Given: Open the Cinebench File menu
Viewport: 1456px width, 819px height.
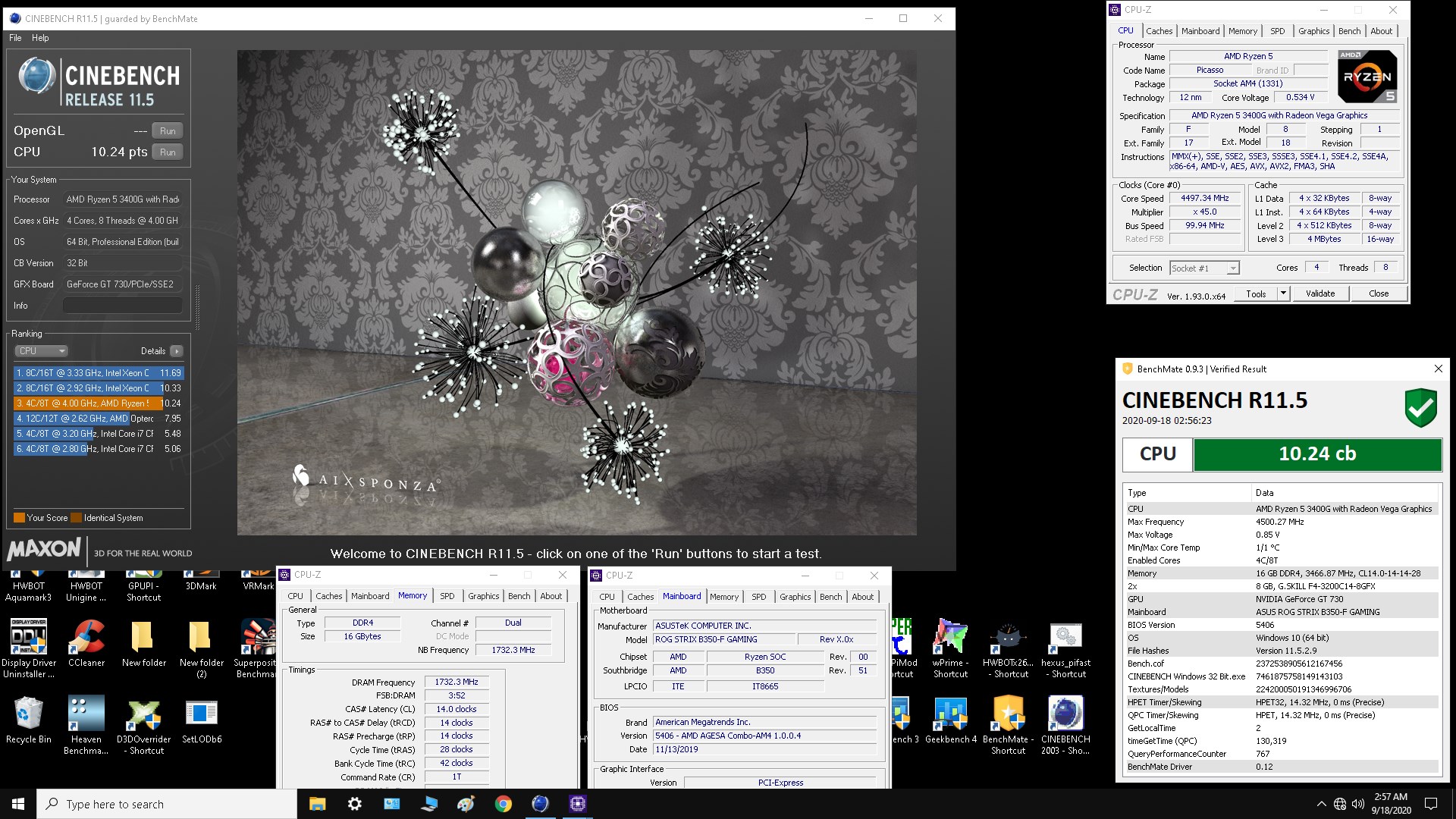Looking at the screenshot, I should pos(15,38).
